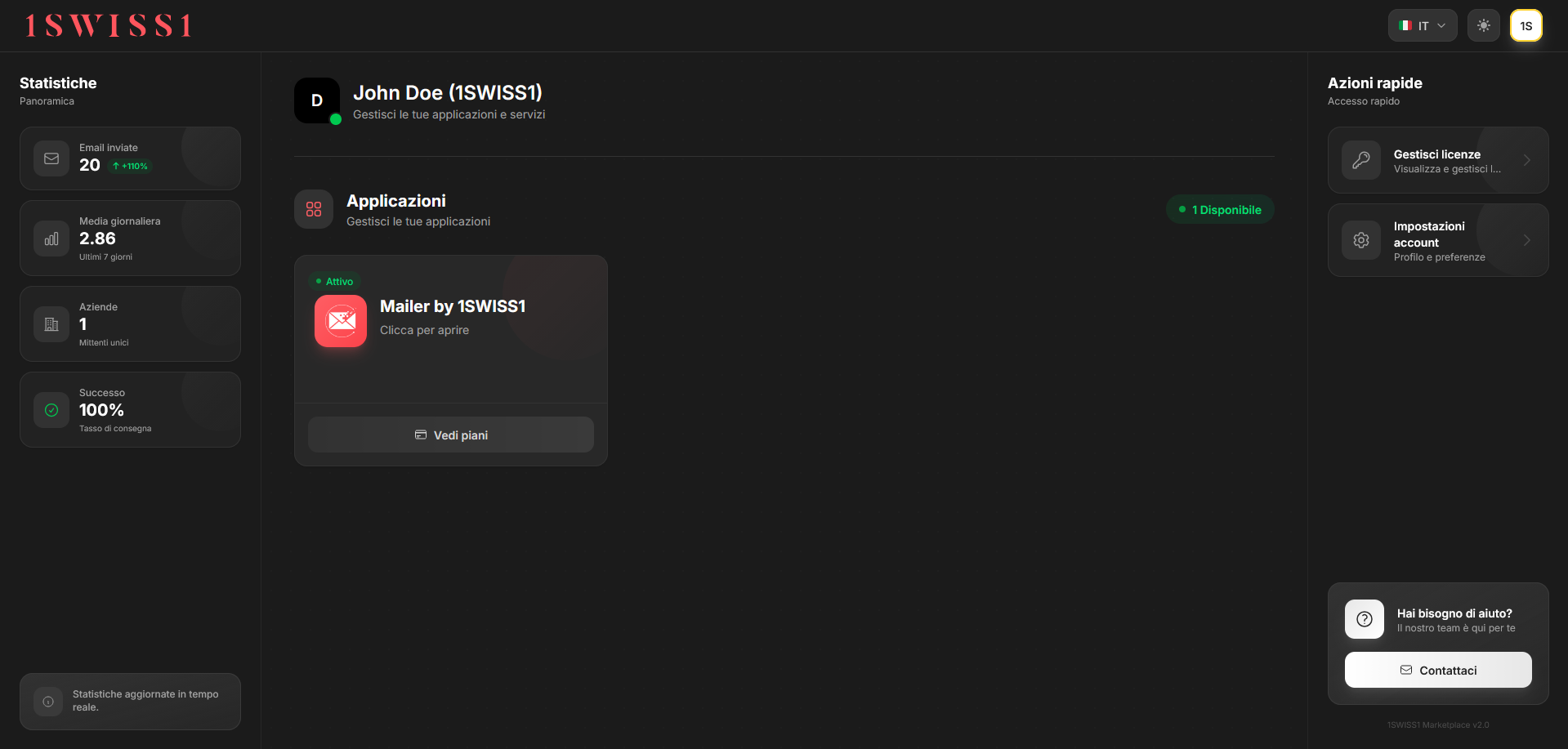Click the Mailer by 1SWISS1 title
This screenshot has width=1568, height=749.
[x=453, y=306]
